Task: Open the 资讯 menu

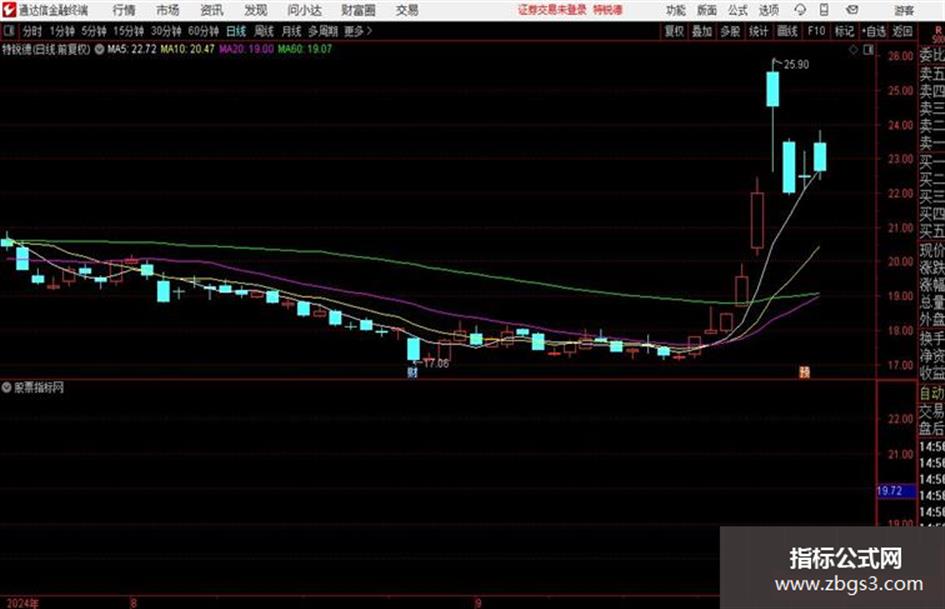Action: pyautogui.click(x=212, y=10)
